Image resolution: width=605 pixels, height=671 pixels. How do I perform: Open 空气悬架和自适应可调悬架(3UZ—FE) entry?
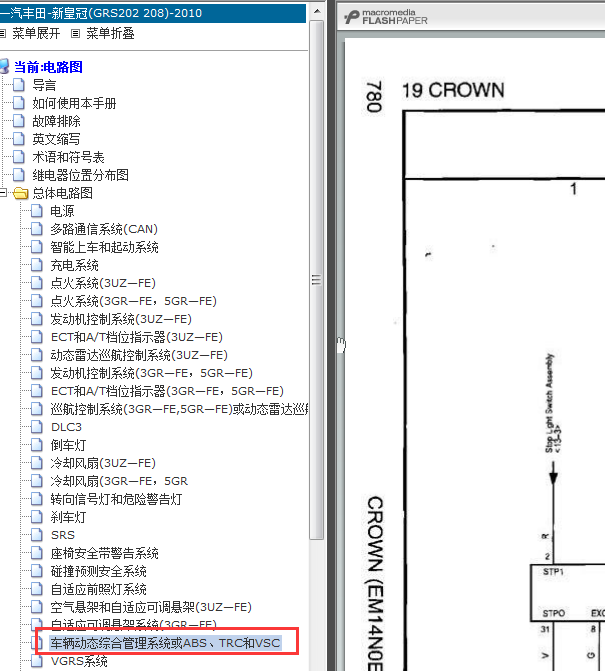coord(151,607)
